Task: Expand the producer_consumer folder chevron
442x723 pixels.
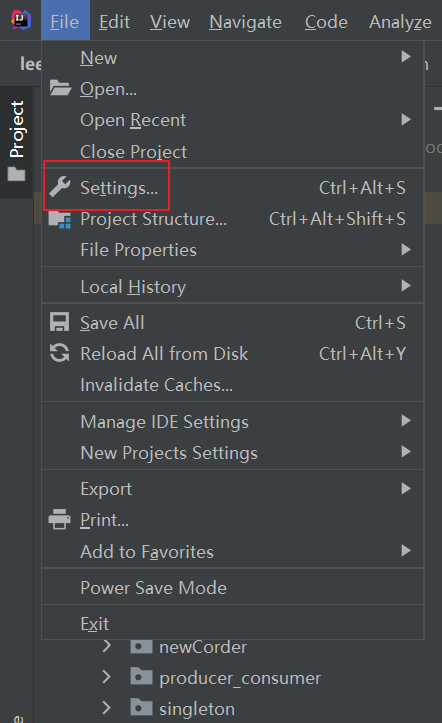Action: point(107,677)
